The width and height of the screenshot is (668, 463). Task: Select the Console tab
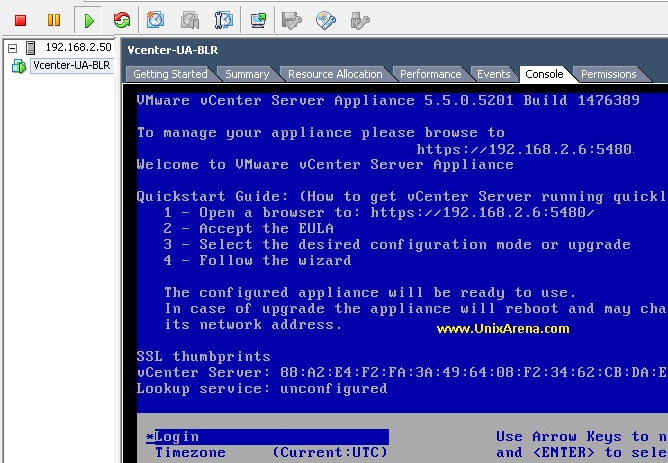[x=544, y=74]
